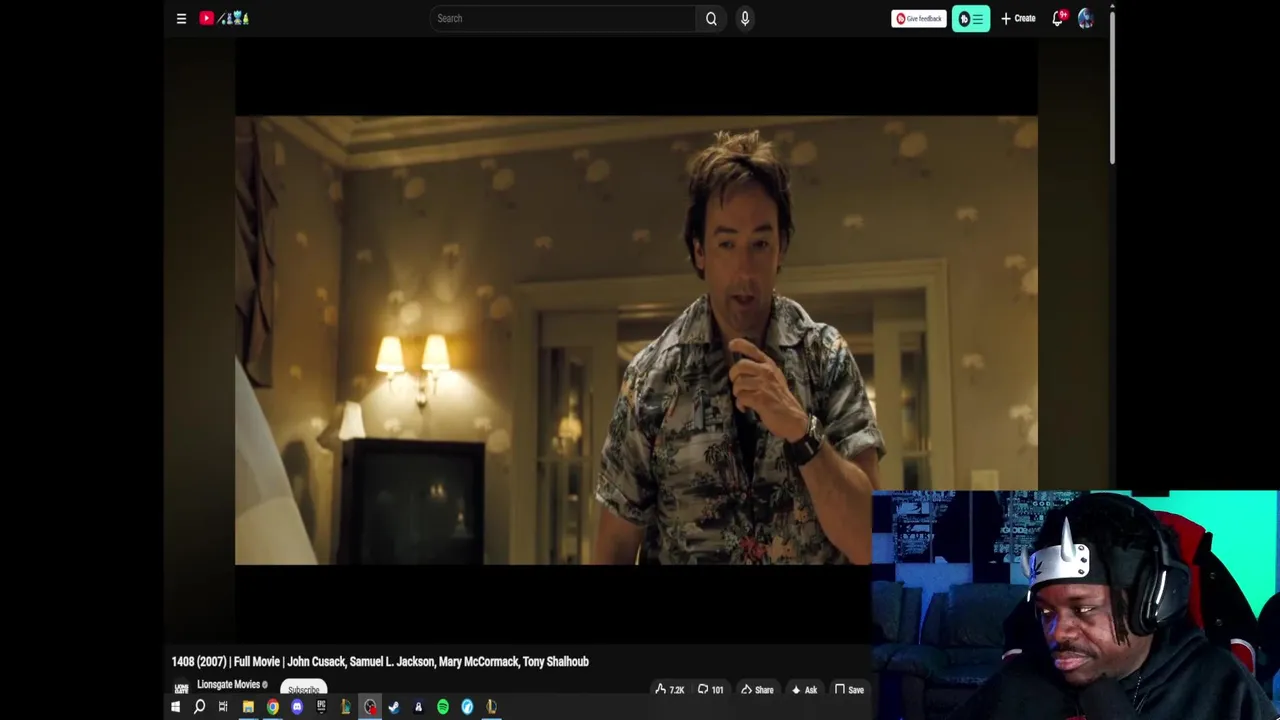
Task: Switch to Google Chrome on taskbar
Action: (x=272, y=707)
